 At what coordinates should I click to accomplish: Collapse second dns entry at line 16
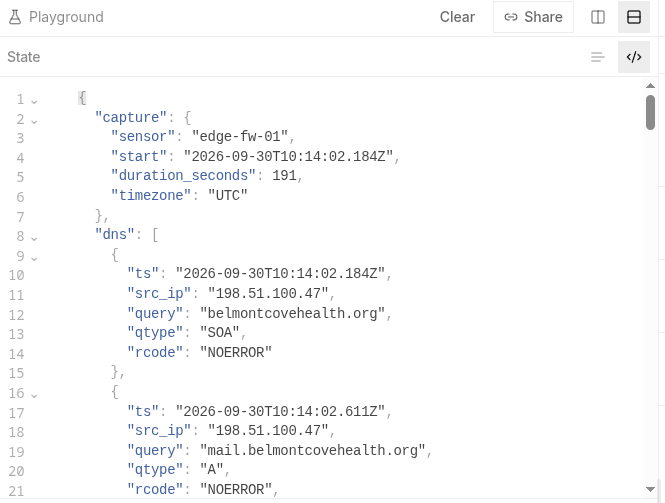pyautogui.click(x=34, y=395)
